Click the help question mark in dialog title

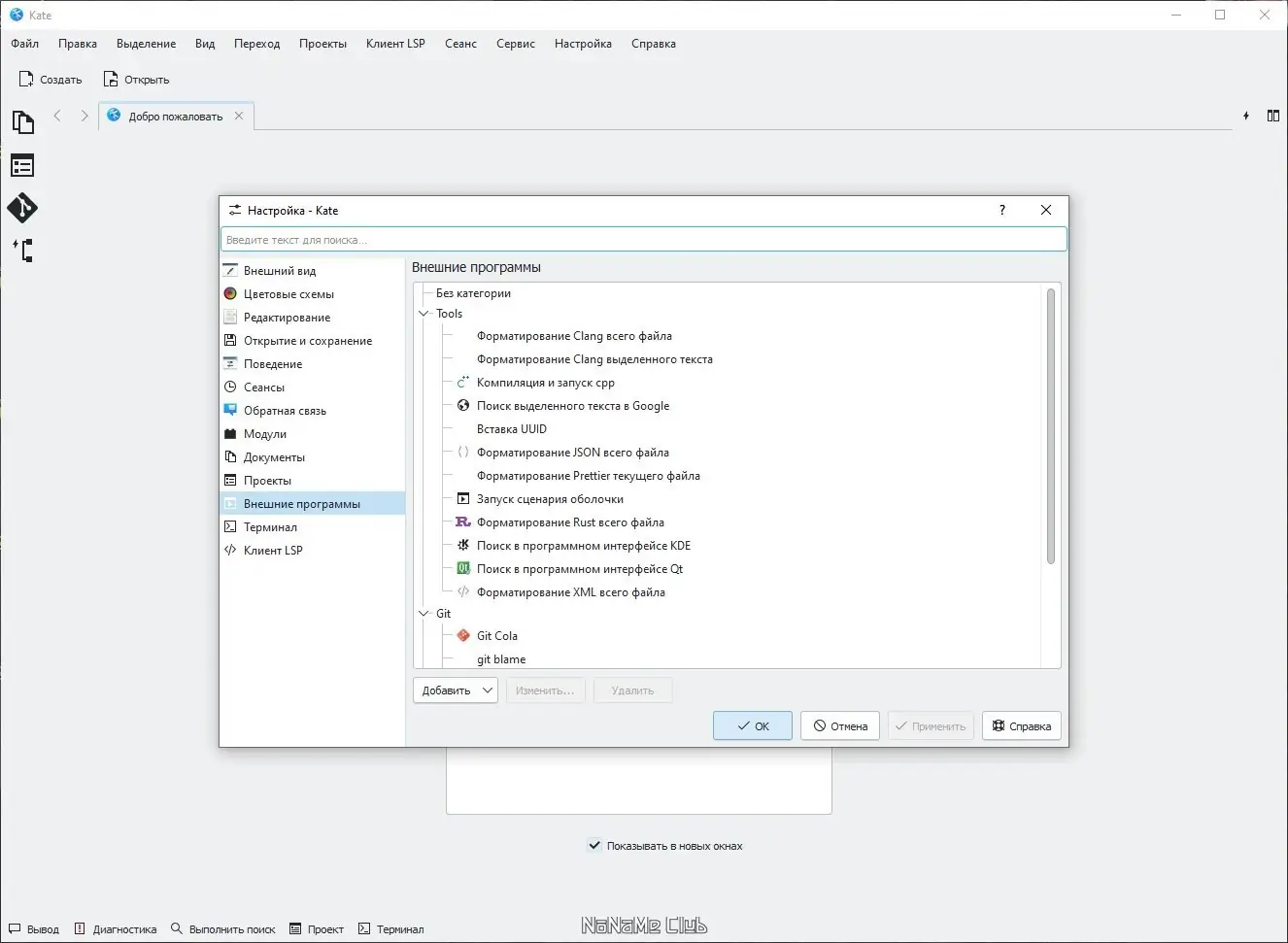[1002, 210]
